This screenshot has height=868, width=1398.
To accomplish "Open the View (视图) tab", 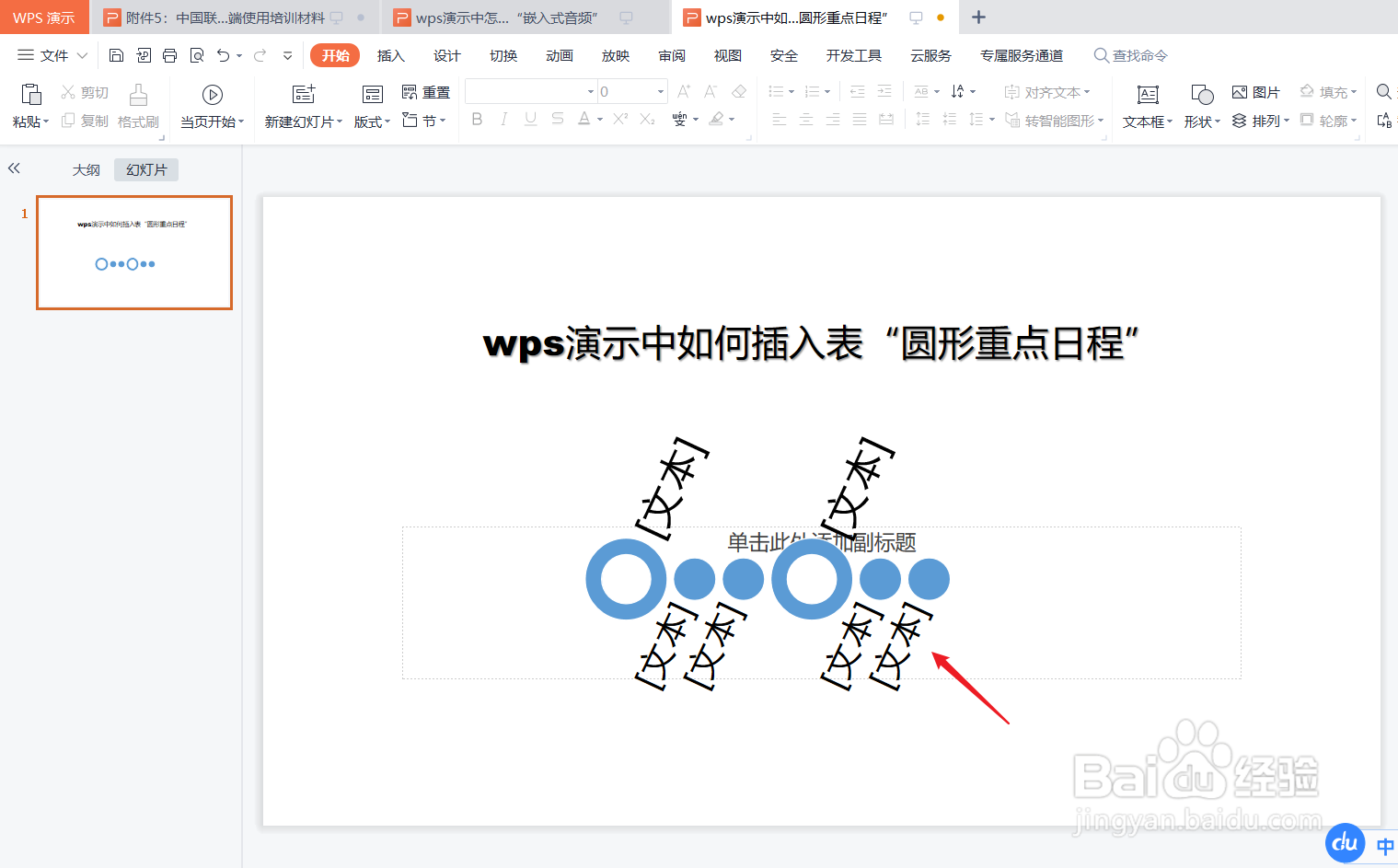I will 728,55.
